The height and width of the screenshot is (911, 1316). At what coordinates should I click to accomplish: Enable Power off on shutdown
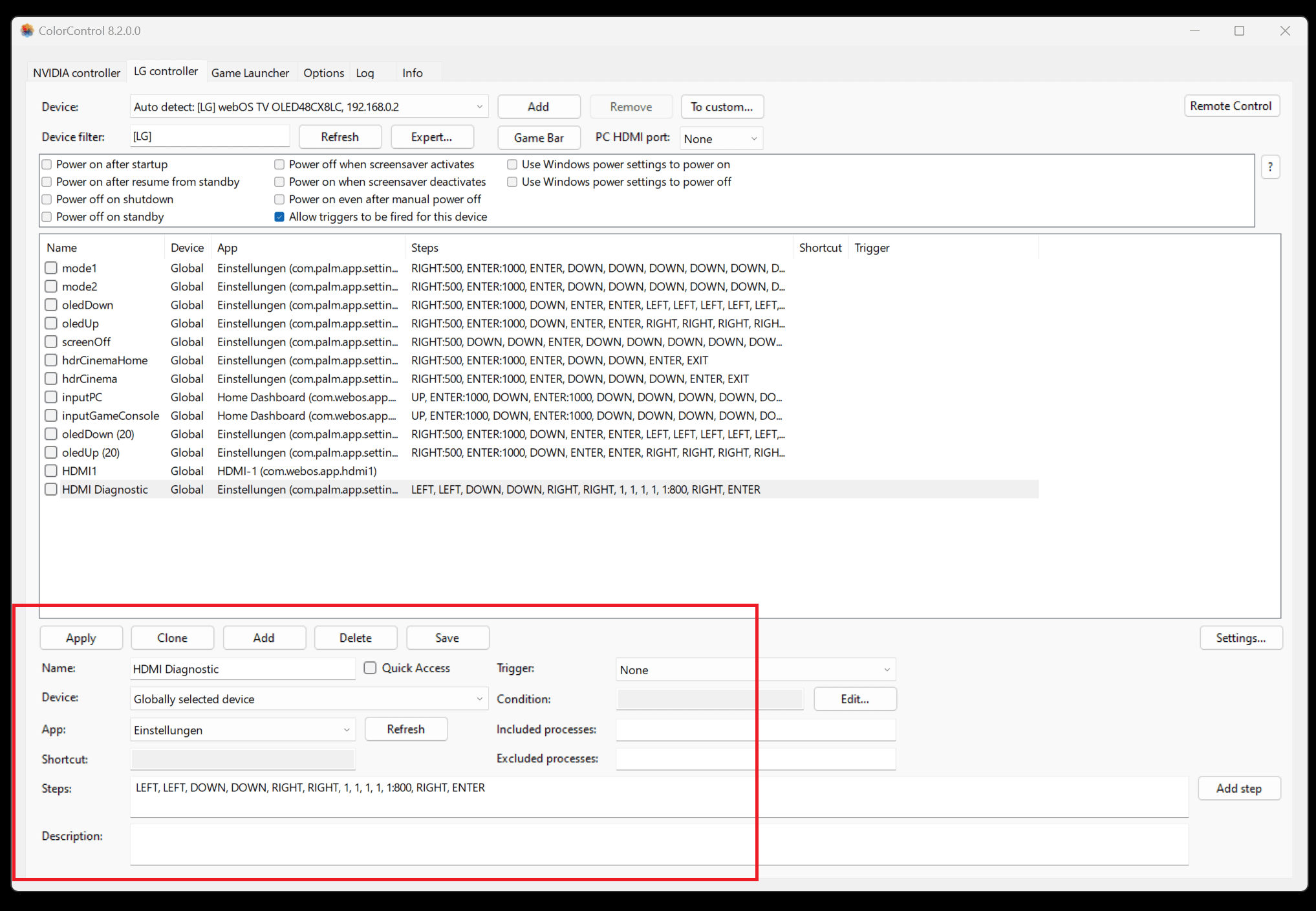coord(47,199)
